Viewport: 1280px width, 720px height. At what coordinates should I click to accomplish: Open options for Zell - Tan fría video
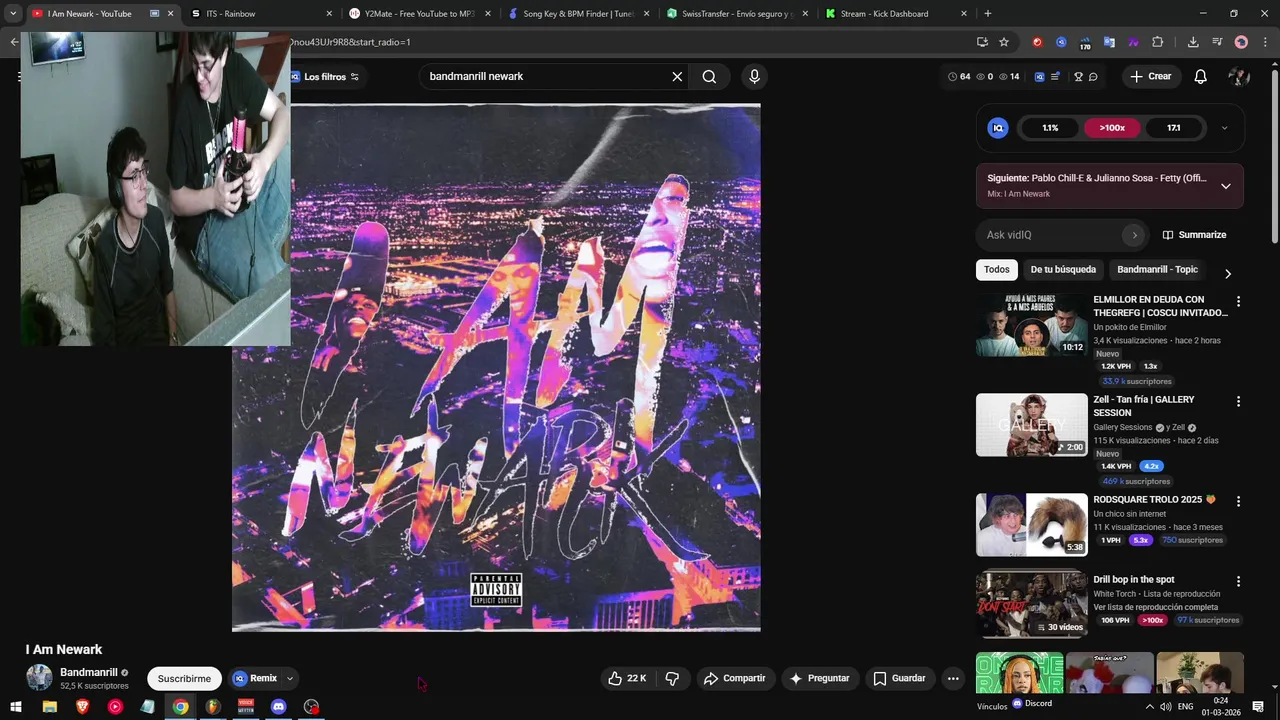[1238, 402]
